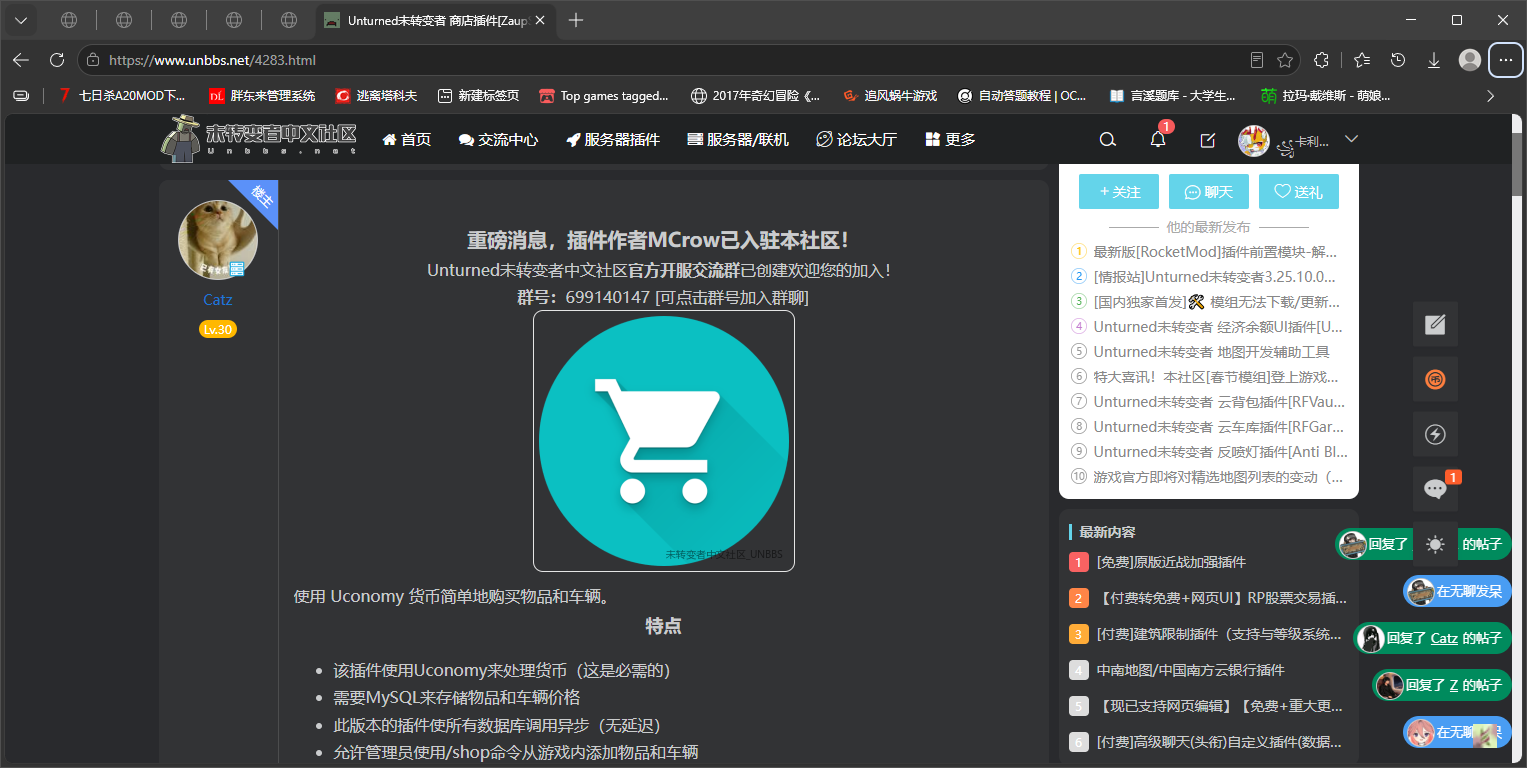Screen dimensions: 1527x768
Task: Click the floating edit/post pencil icon
Action: point(1435,324)
